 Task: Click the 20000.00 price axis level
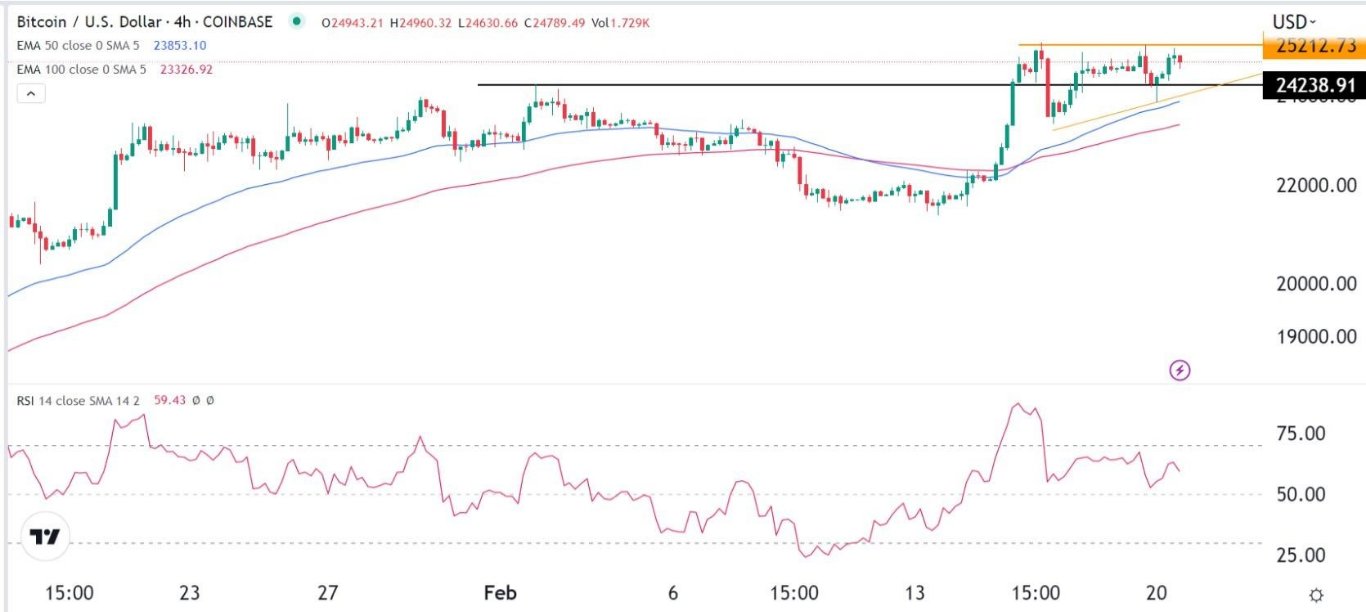pos(1317,284)
